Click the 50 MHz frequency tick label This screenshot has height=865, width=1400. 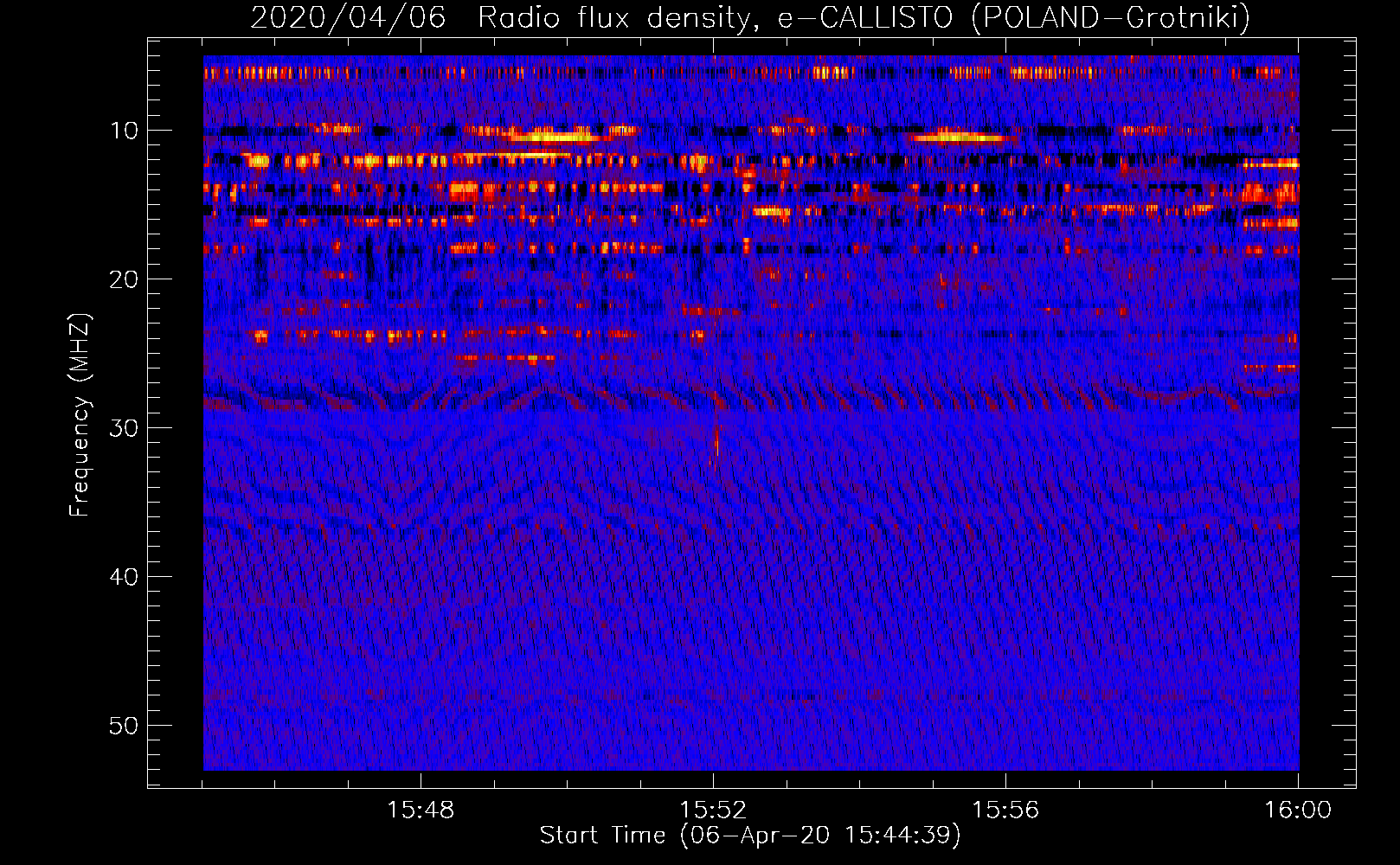pyautogui.click(x=125, y=726)
